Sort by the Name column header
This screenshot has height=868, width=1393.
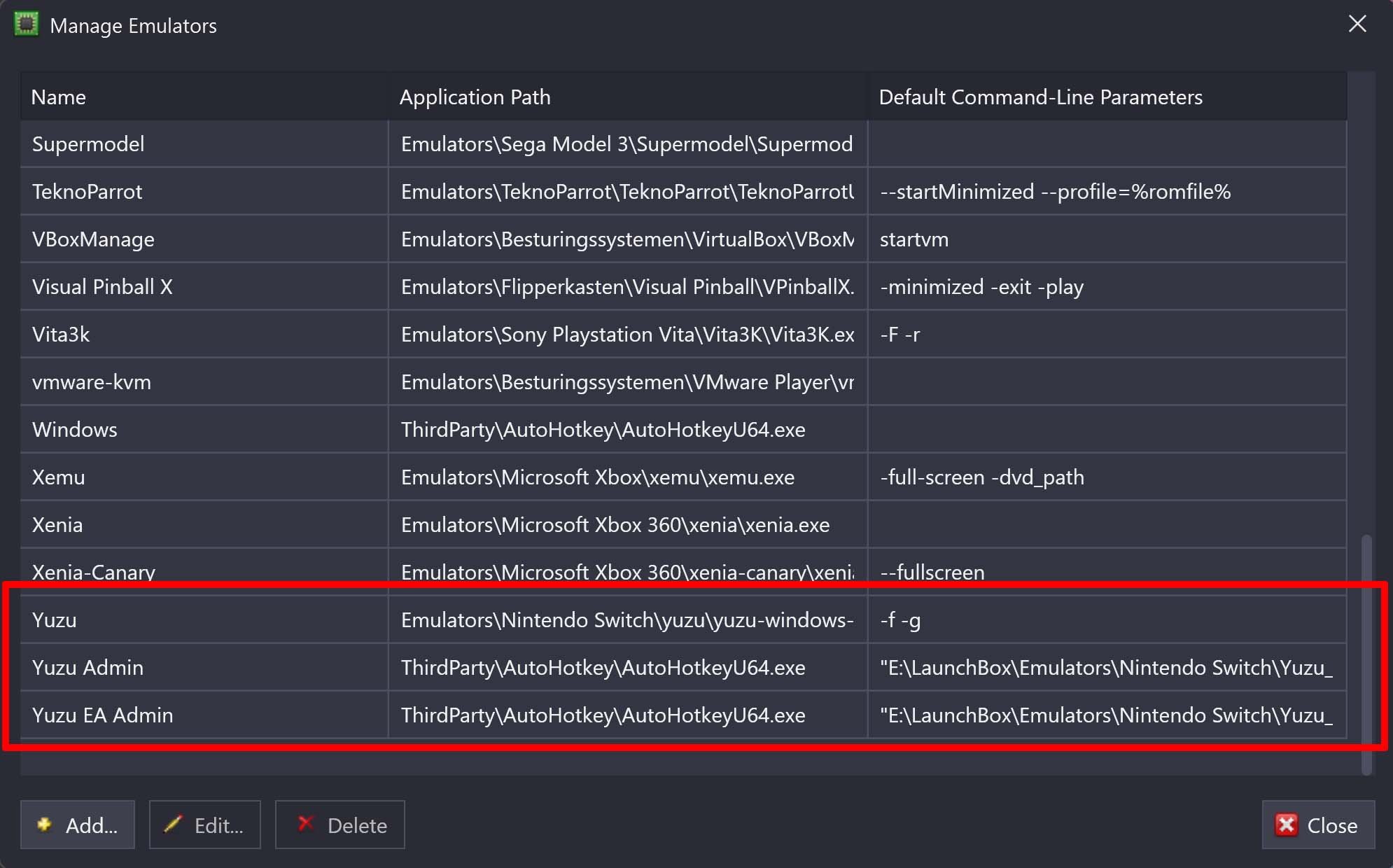(x=204, y=97)
